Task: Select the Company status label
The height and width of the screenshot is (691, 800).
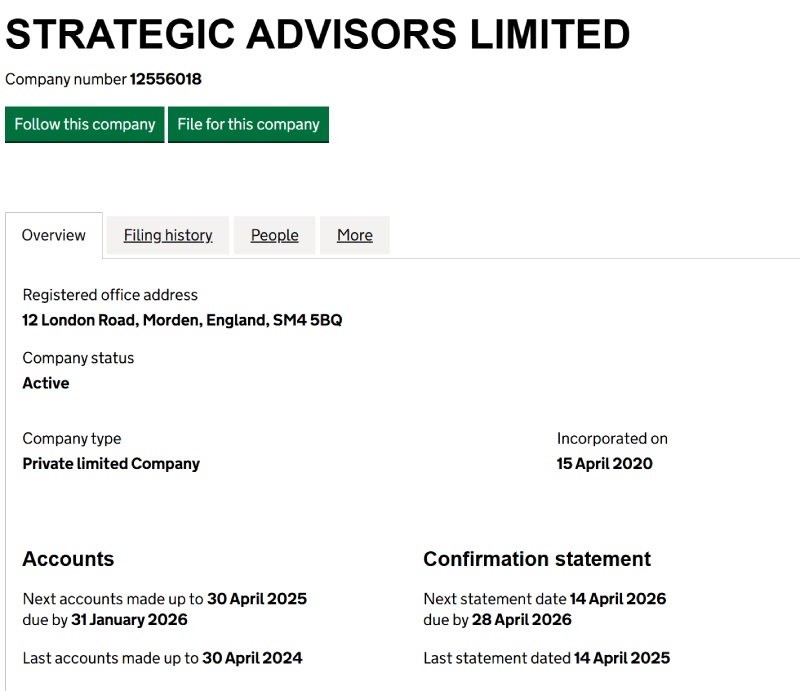Action: [x=78, y=357]
